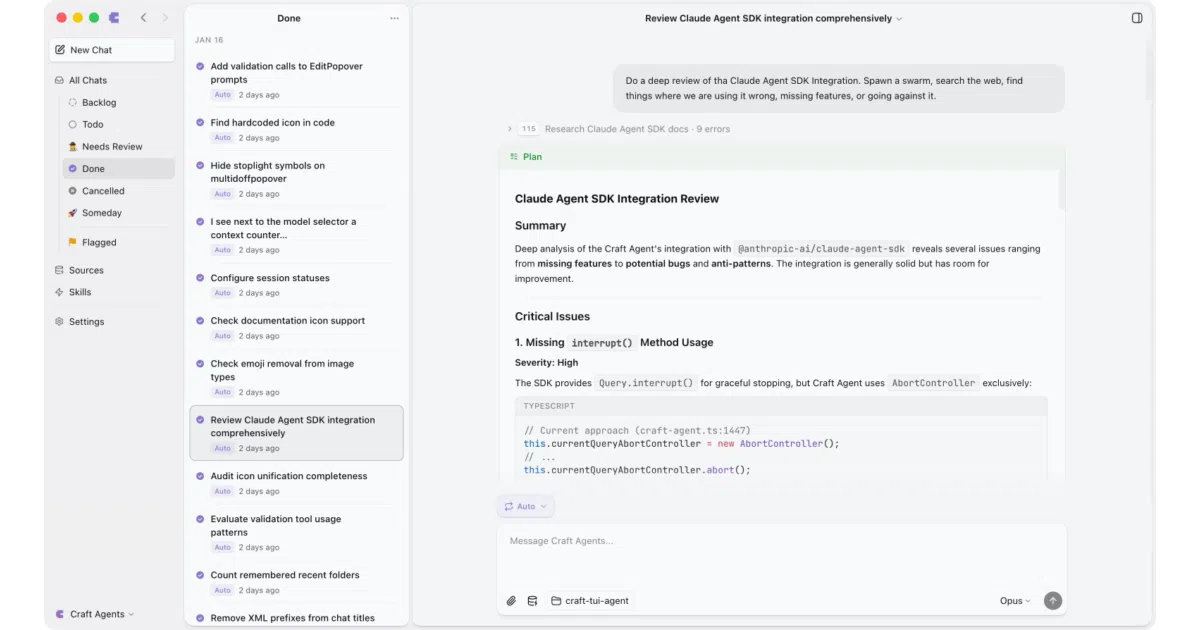Open the chat title dropdown chevron
The width and height of the screenshot is (1200, 630).
[x=899, y=19]
